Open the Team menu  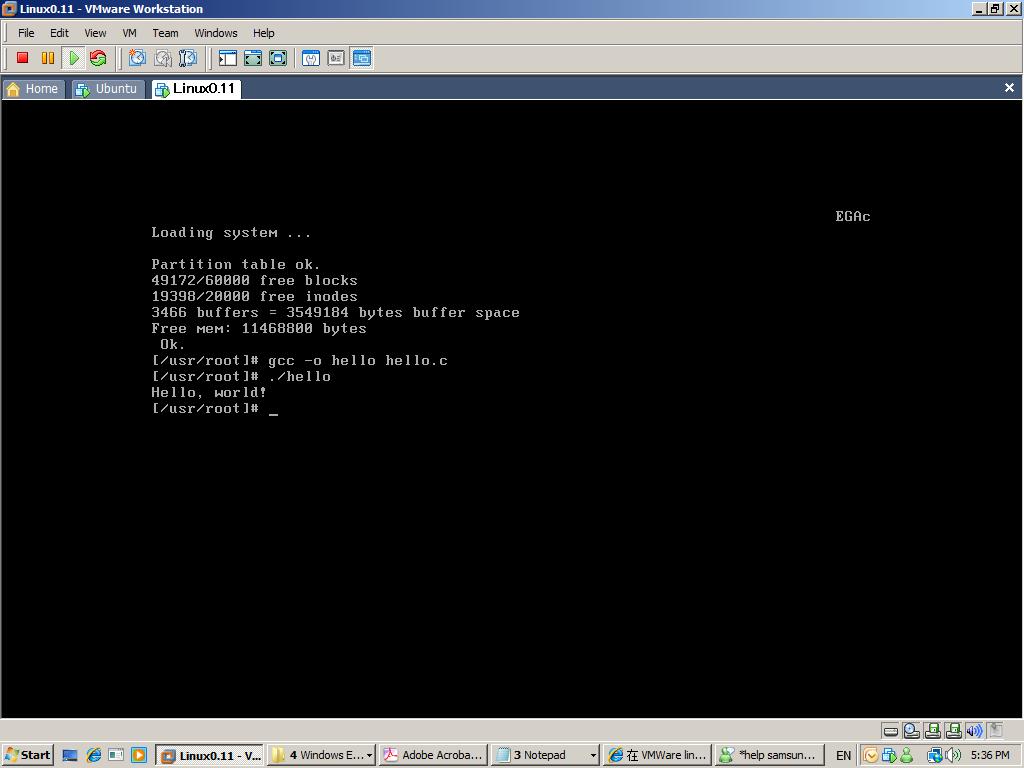[165, 33]
